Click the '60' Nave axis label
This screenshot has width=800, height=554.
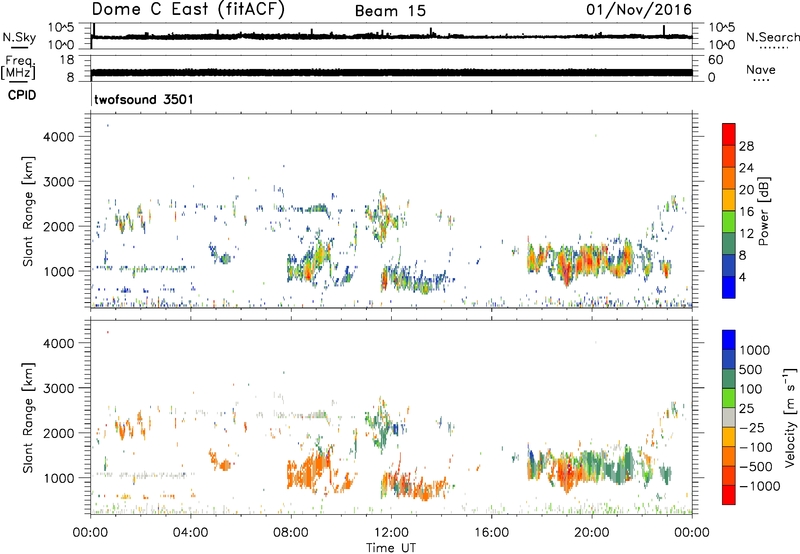point(716,60)
